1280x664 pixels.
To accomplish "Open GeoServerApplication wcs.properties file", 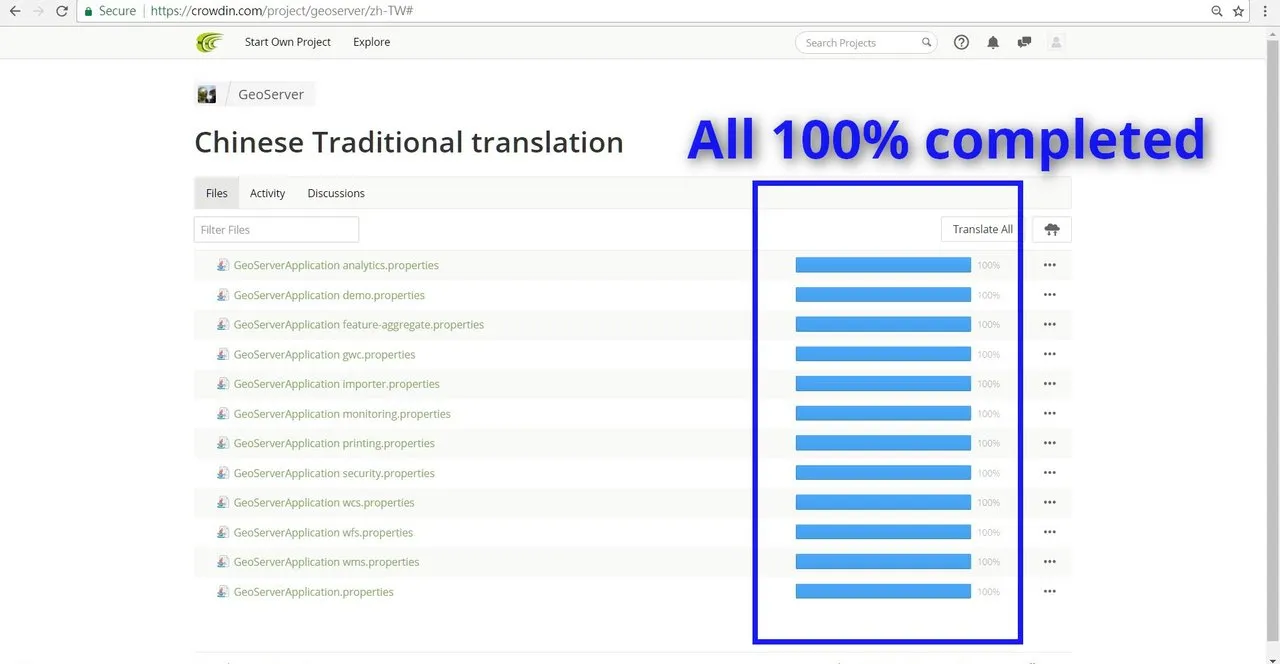I will click(324, 502).
